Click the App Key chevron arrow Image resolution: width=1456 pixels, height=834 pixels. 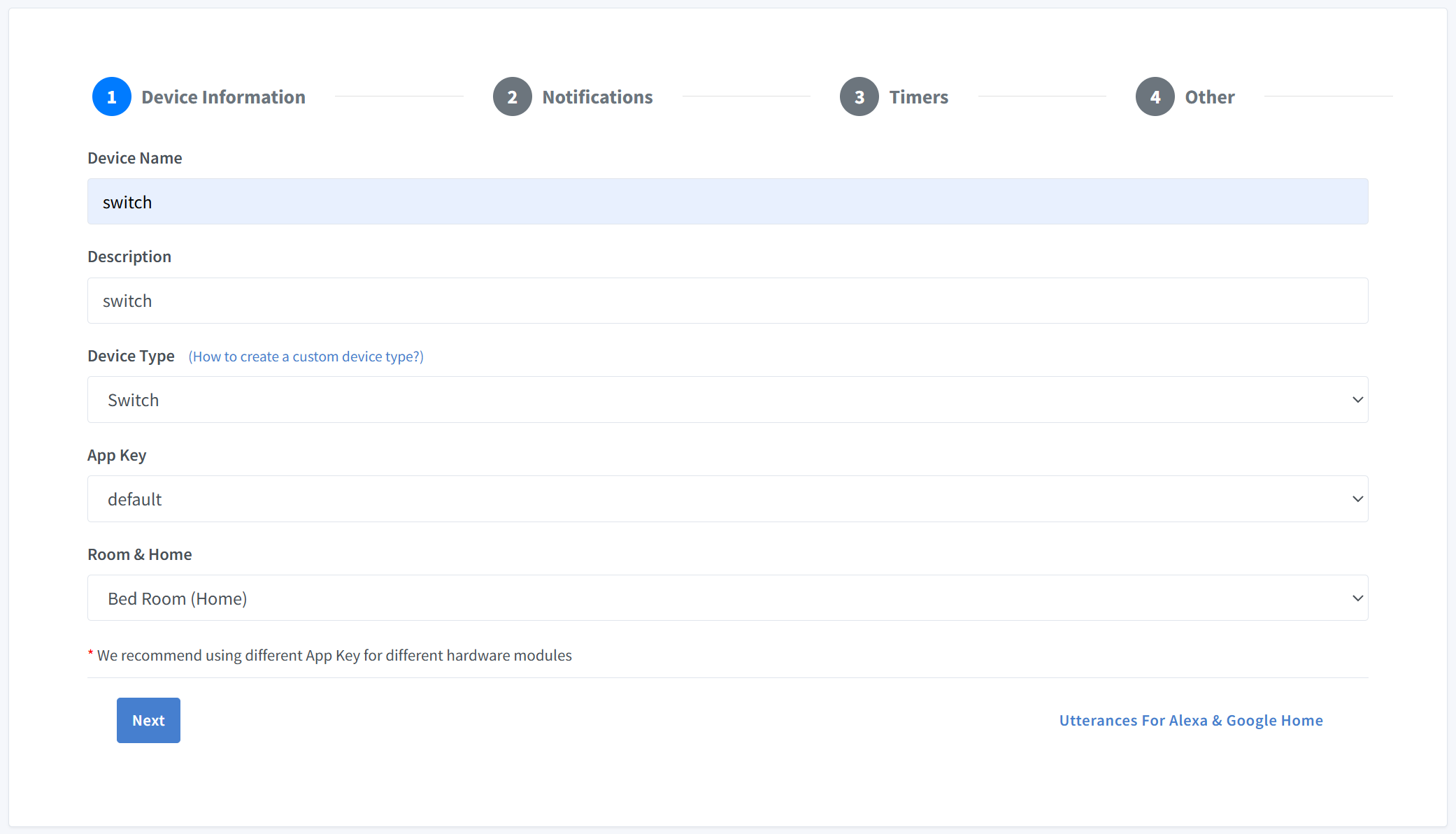pos(1357,498)
